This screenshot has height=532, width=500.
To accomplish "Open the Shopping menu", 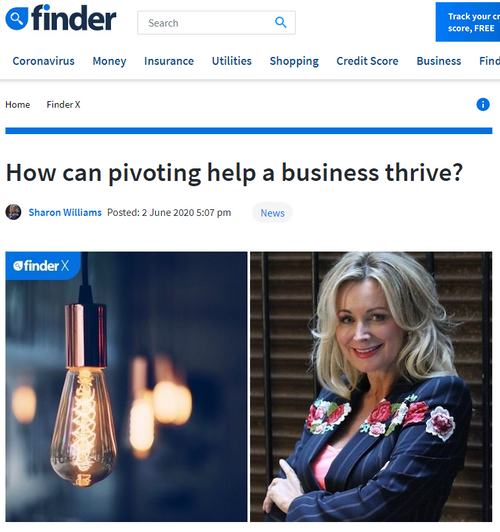I will coord(294,61).
